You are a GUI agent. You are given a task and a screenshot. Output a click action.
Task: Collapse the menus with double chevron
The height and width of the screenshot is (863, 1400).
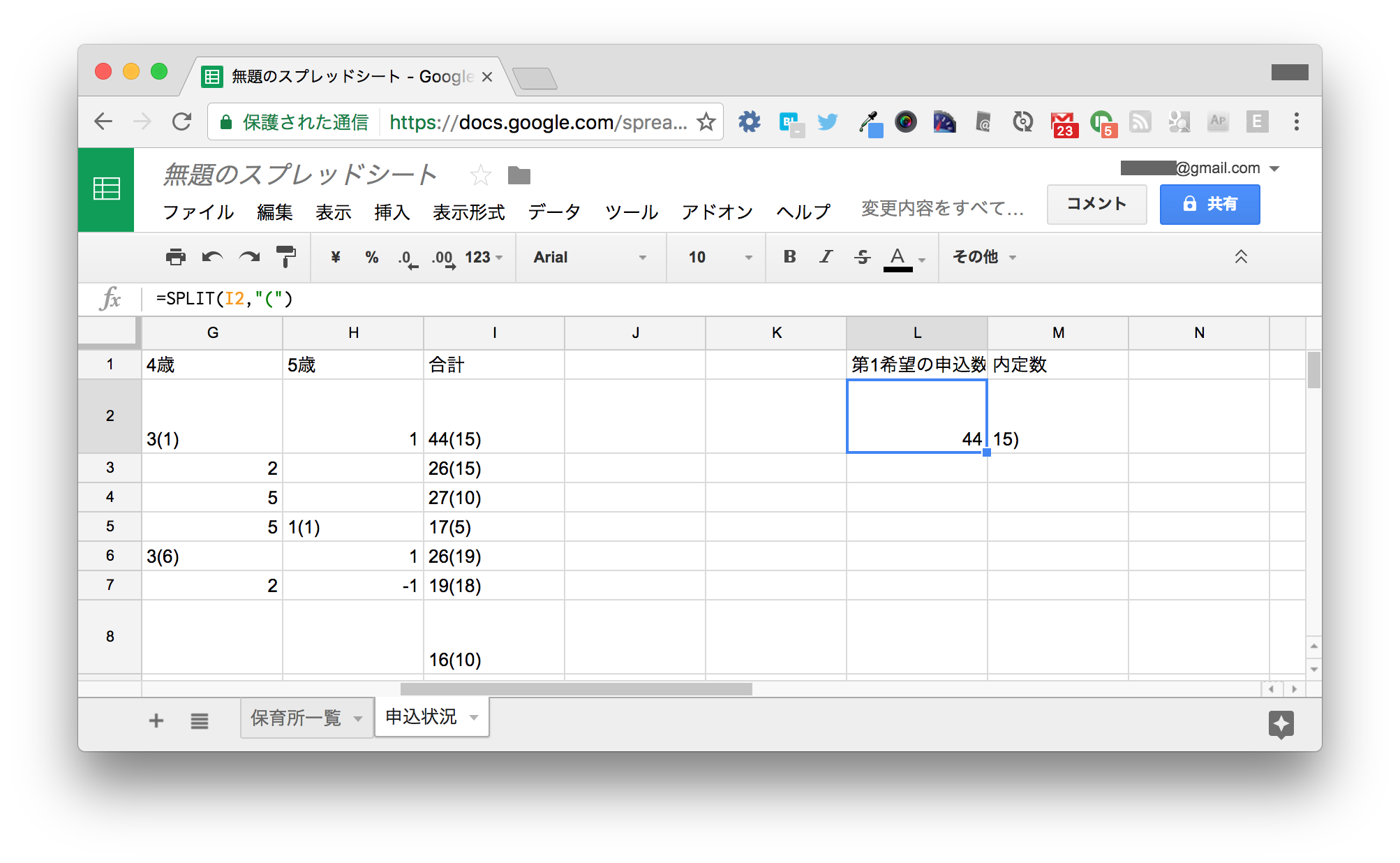(x=1241, y=257)
